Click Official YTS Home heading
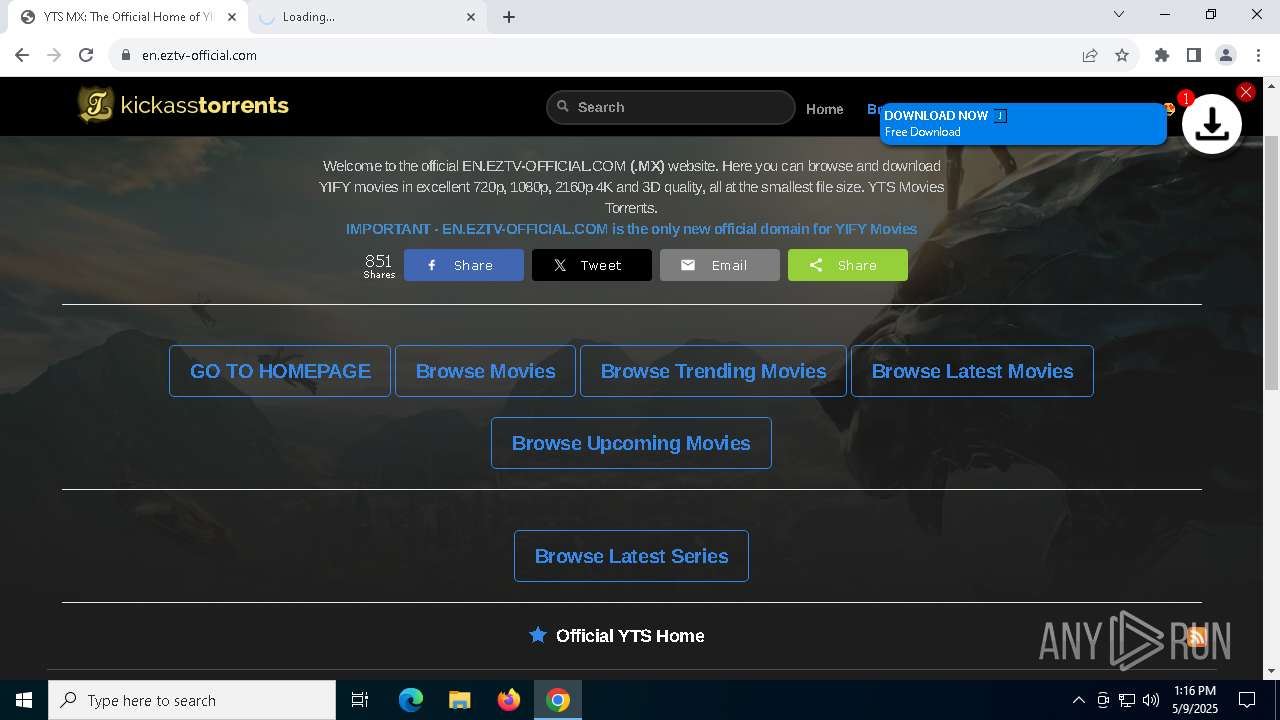 pyautogui.click(x=630, y=636)
